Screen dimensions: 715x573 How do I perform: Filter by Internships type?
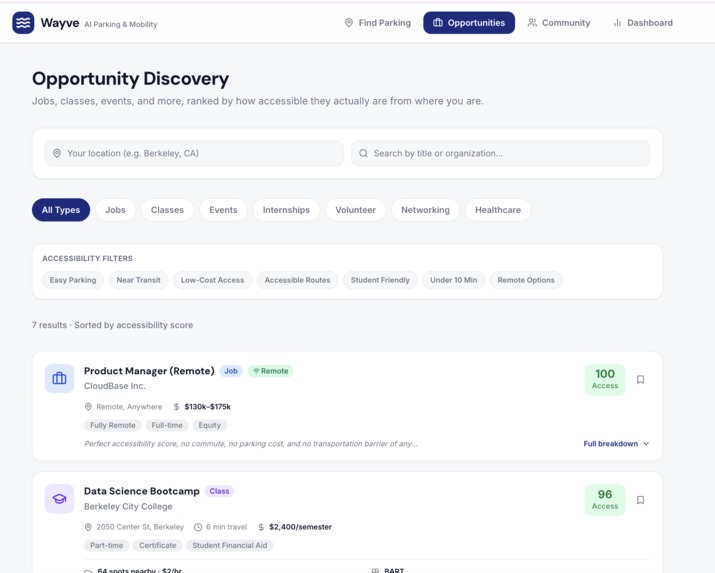click(286, 210)
